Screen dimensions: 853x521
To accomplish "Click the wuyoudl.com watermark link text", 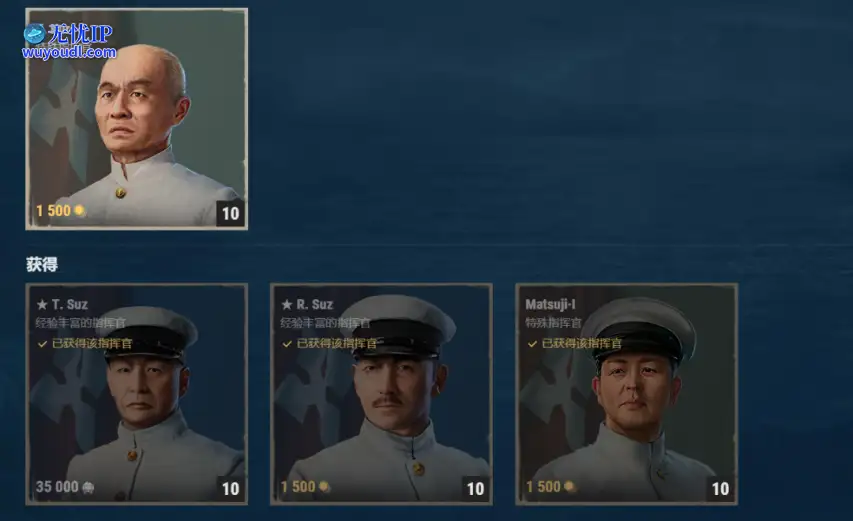I will click(x=69, y=52).
